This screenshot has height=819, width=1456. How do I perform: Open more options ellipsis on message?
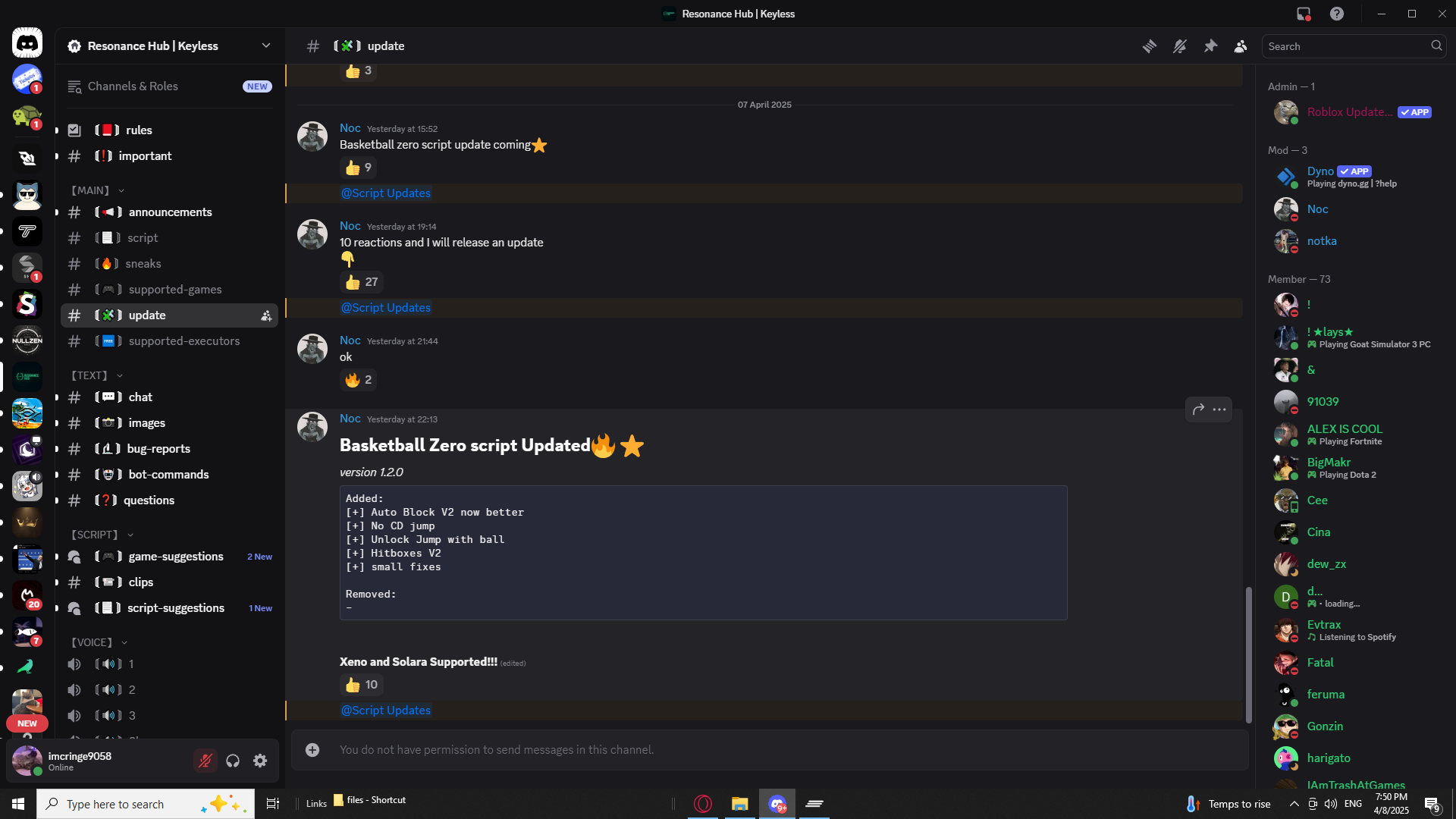coord(1219,409)
